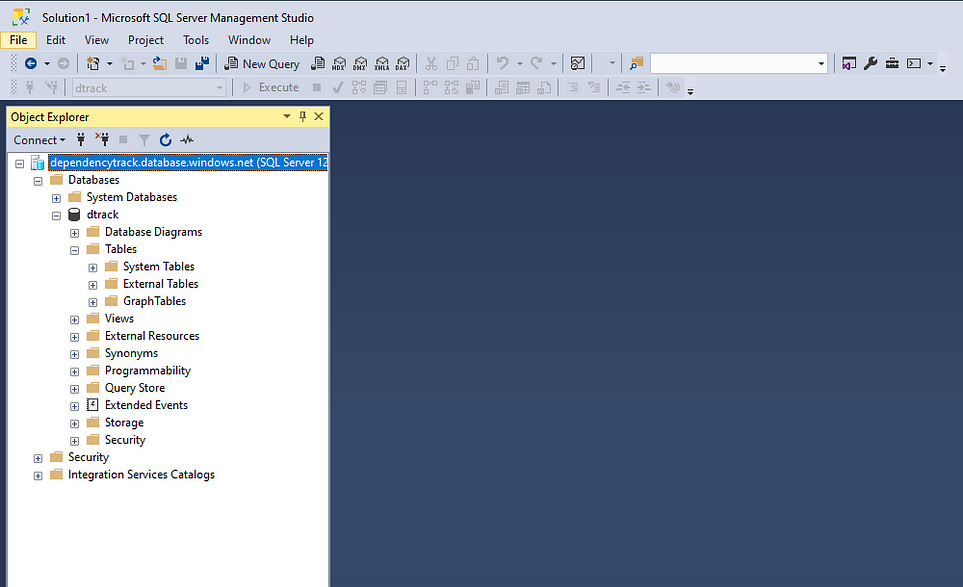Open an Analysis Services MDX Query
963x587 pixels.
[x=339, y=63]
